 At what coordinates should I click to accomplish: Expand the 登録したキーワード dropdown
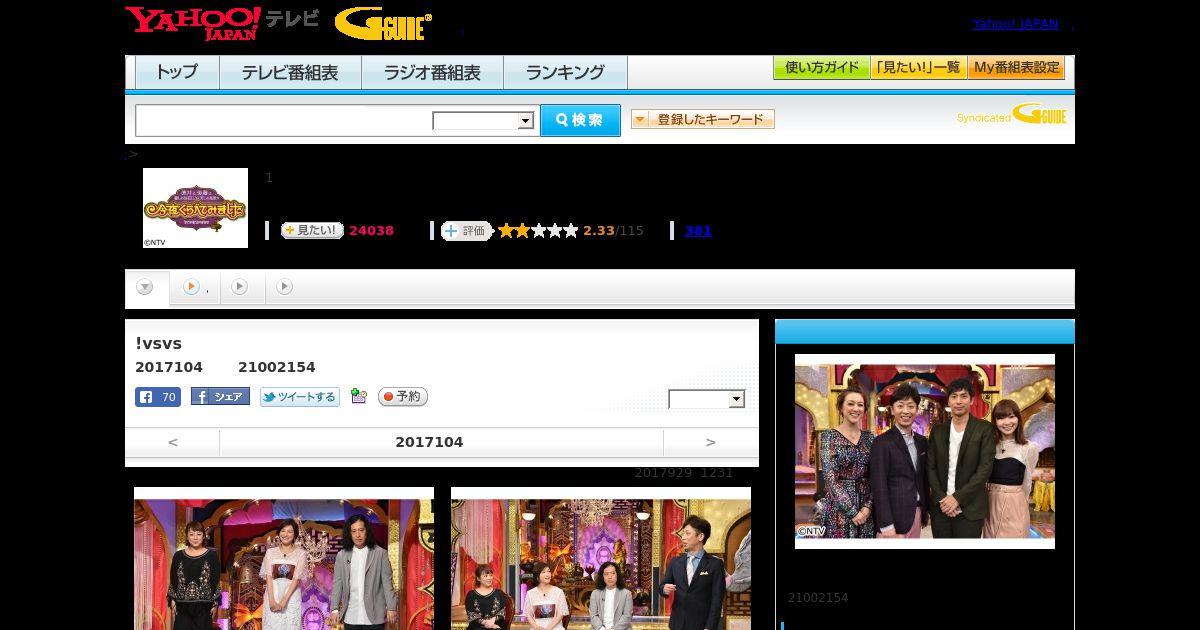(703, 119)
